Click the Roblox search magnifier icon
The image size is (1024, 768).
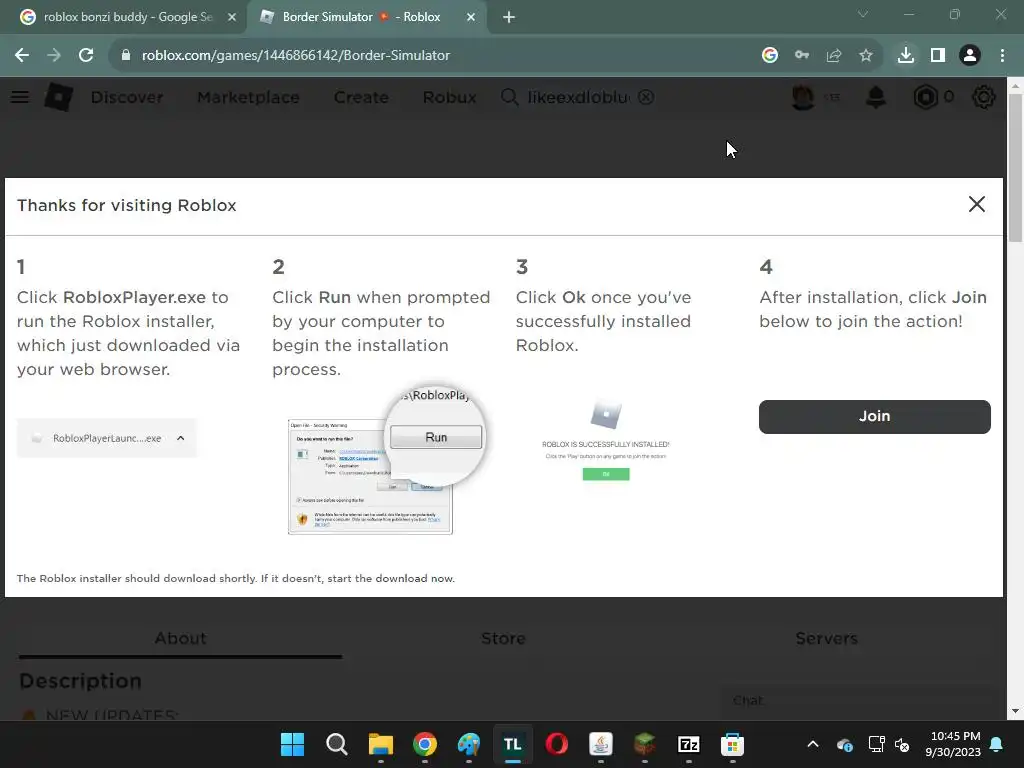coord(509,97)
